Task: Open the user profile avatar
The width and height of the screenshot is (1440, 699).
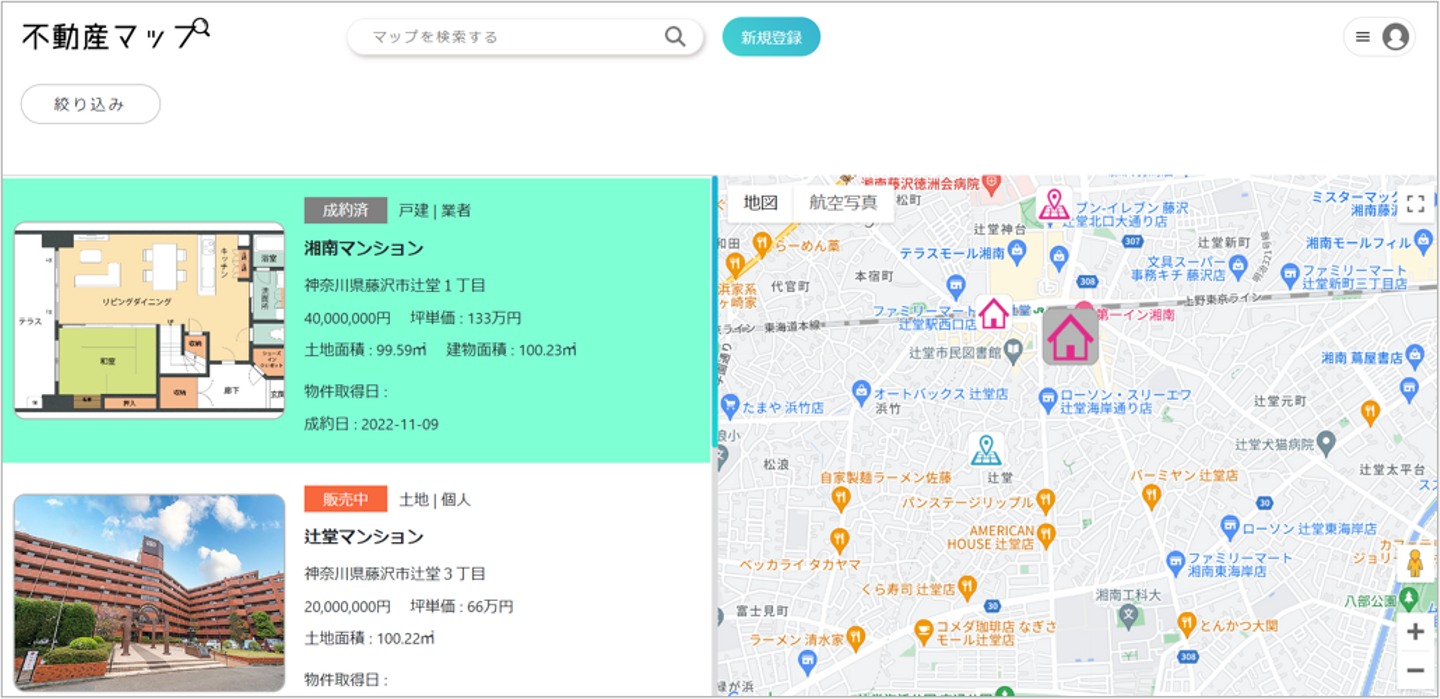Action: [x=1395, y=37]
